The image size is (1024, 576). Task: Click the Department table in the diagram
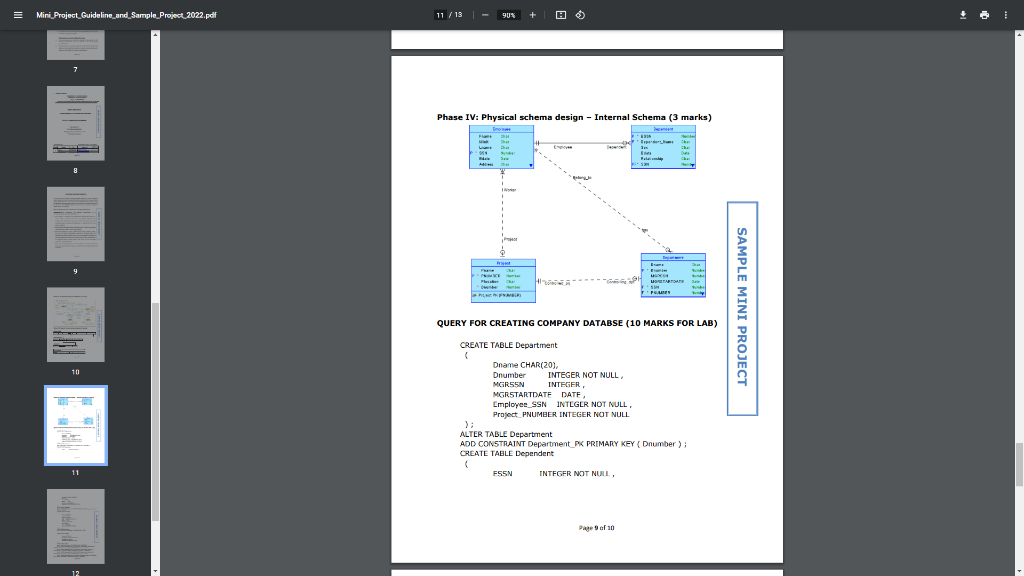[x=673, y=275]
